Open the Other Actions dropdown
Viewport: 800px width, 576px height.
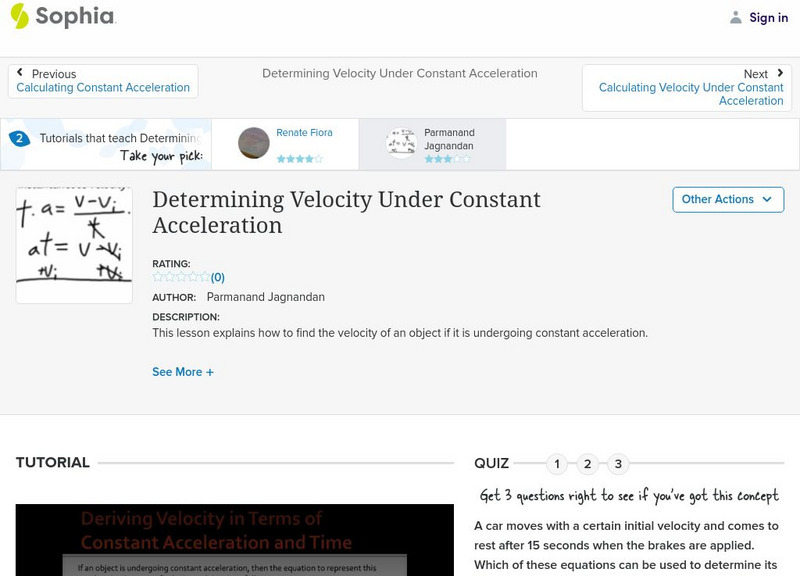tap(726, 199)
